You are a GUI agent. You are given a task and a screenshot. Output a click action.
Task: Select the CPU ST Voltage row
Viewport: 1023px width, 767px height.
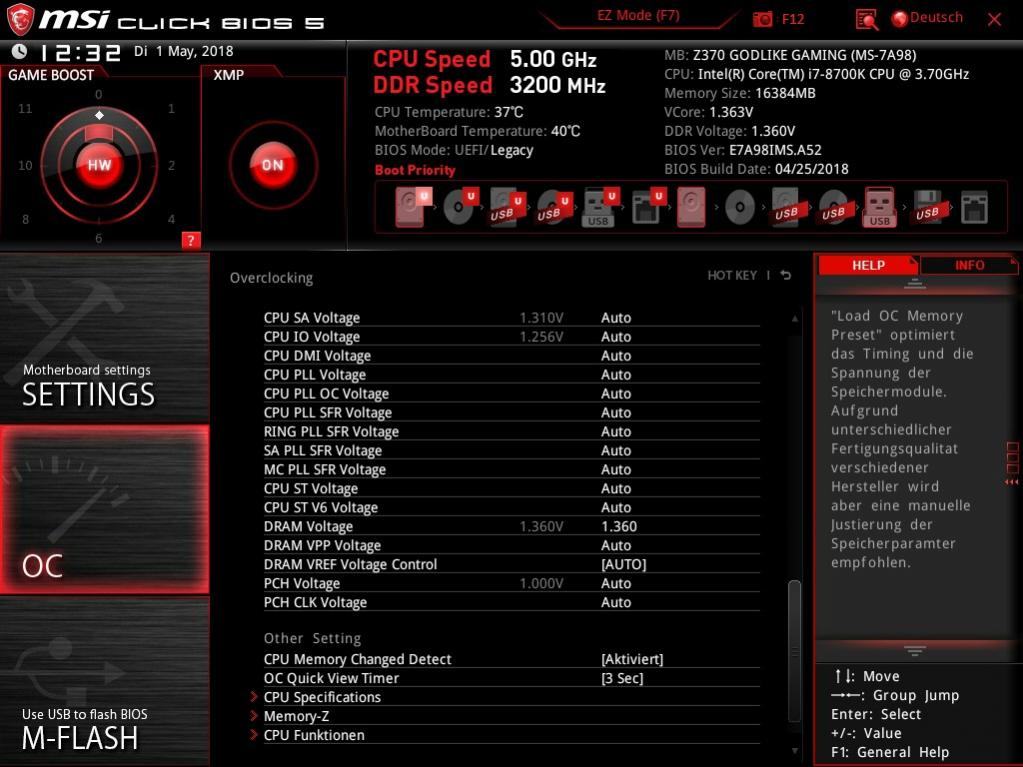coord(512,488)
